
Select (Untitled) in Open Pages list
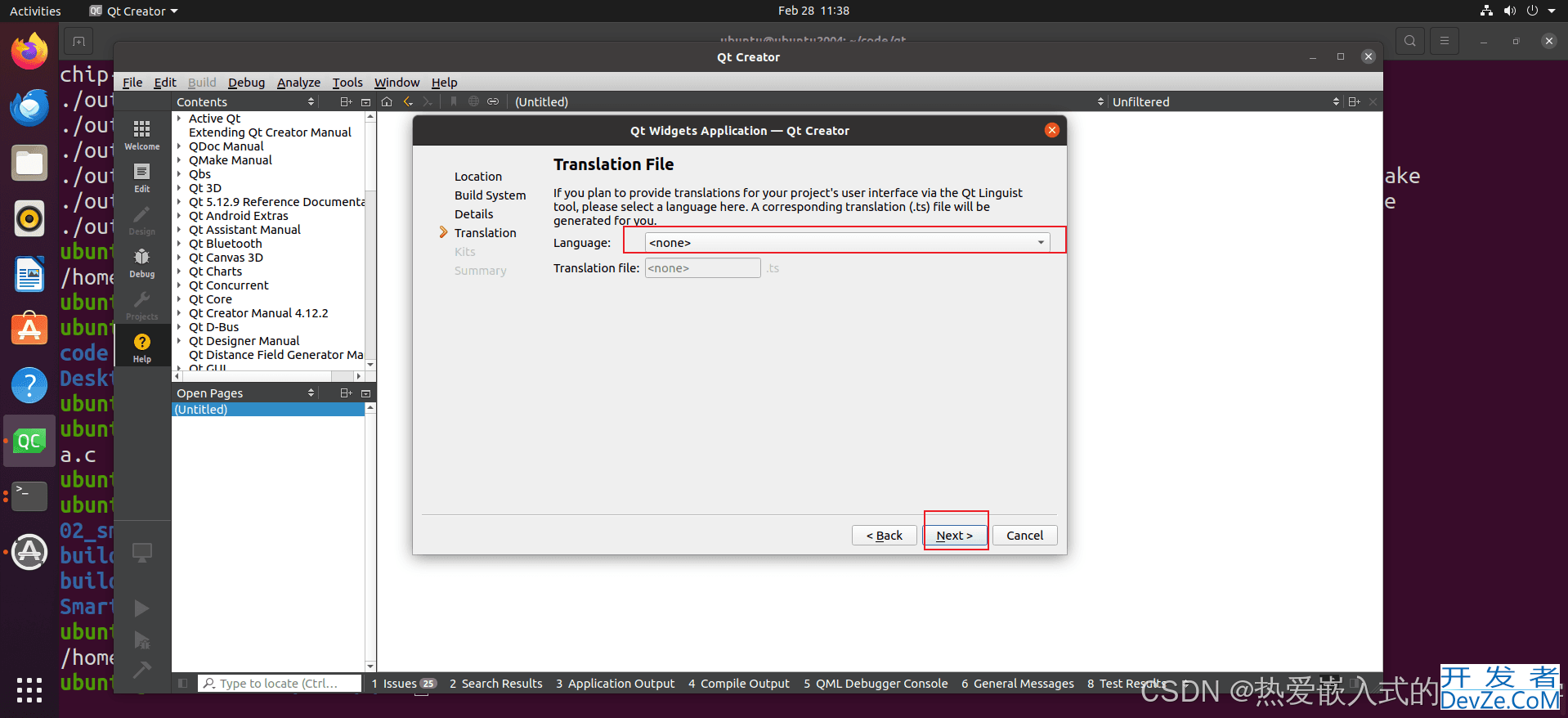[268, 410]
